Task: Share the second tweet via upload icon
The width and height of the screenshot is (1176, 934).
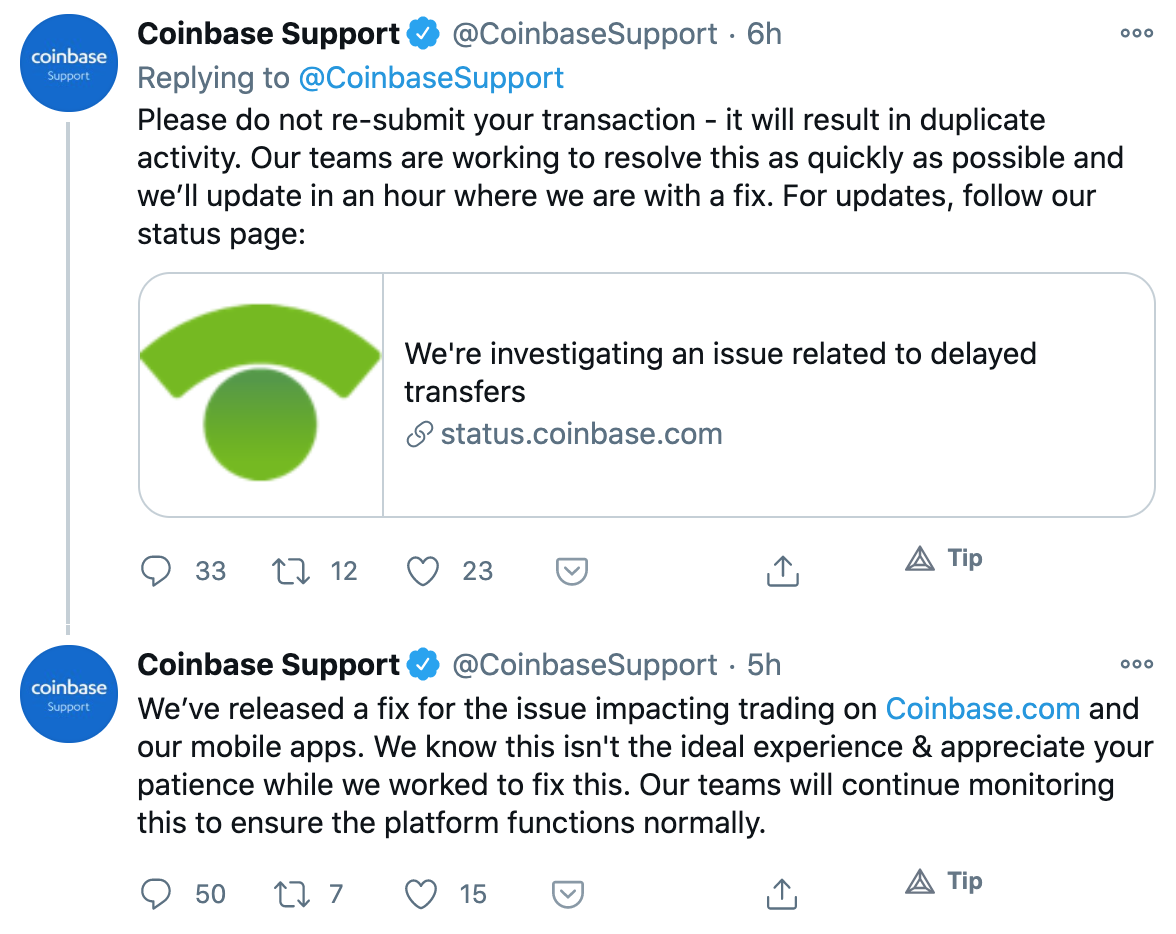Action: click(x=782, y=892)
